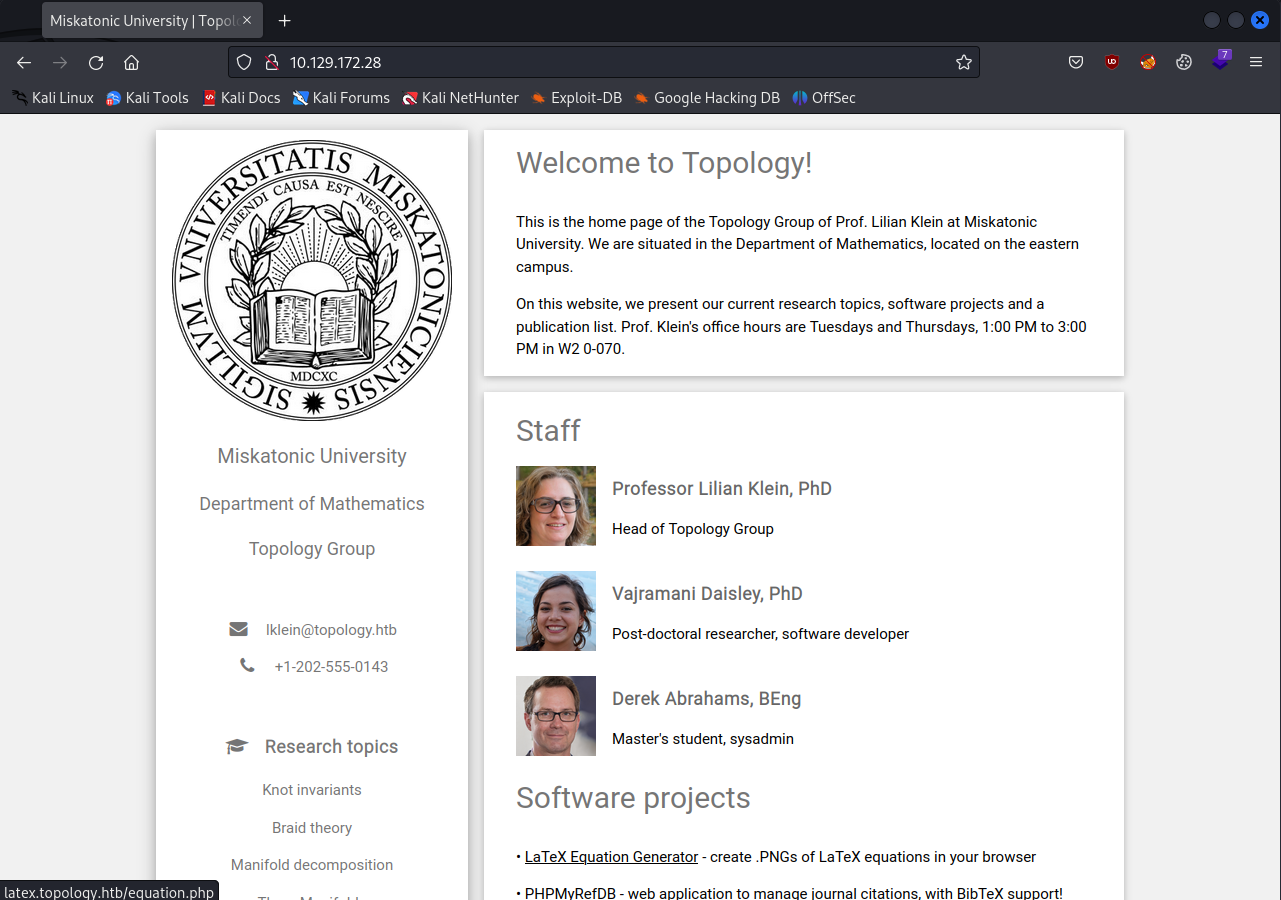Click the browser back arrow button
The image size is (1281, 900).
point(24,62)
